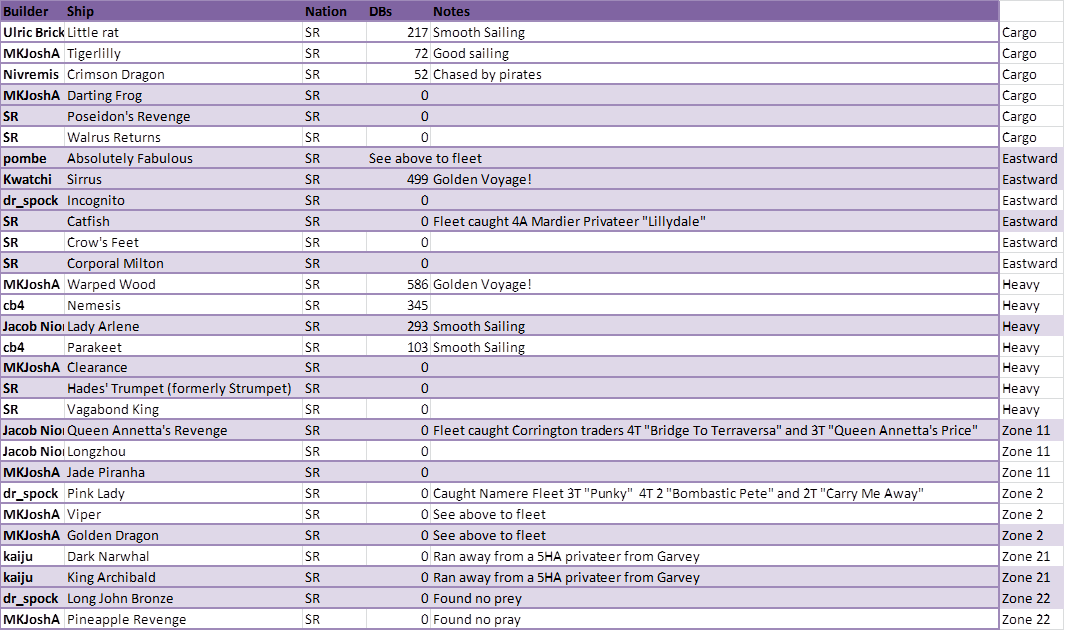
Task: Select the Queen Annetta's Revenge ship cell
Action: point(147,430)
